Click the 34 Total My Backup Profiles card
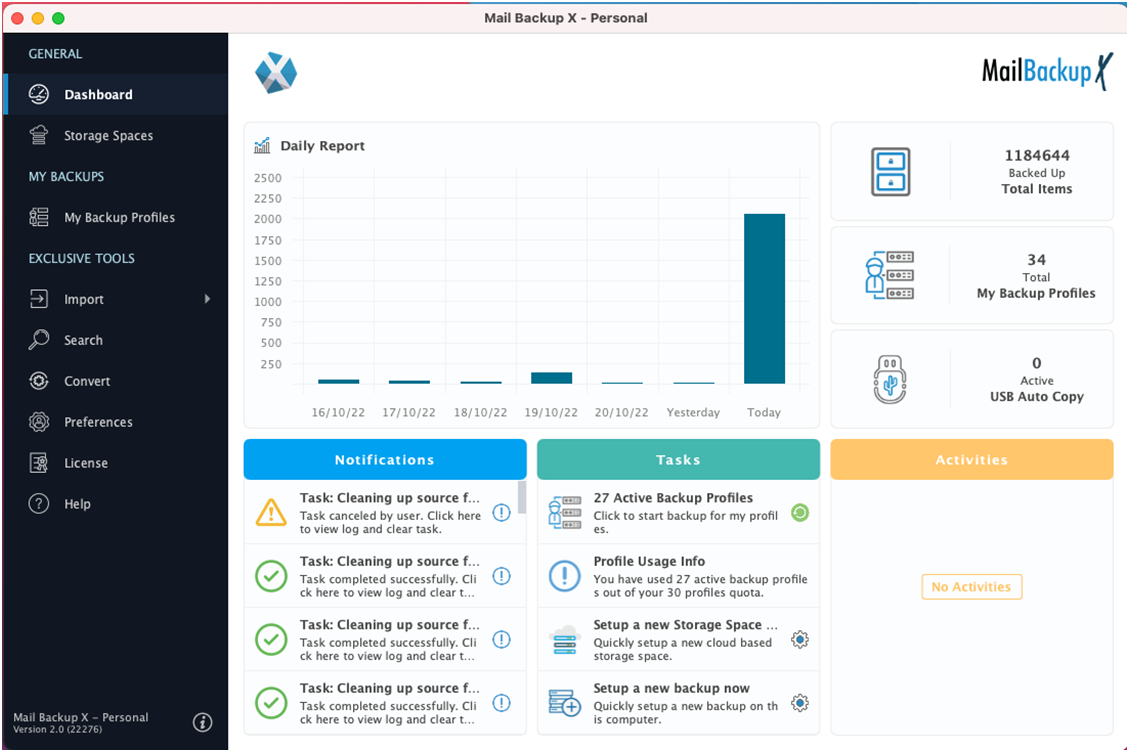Screen dimensions: 1129x752 click(x=972, y=275)
